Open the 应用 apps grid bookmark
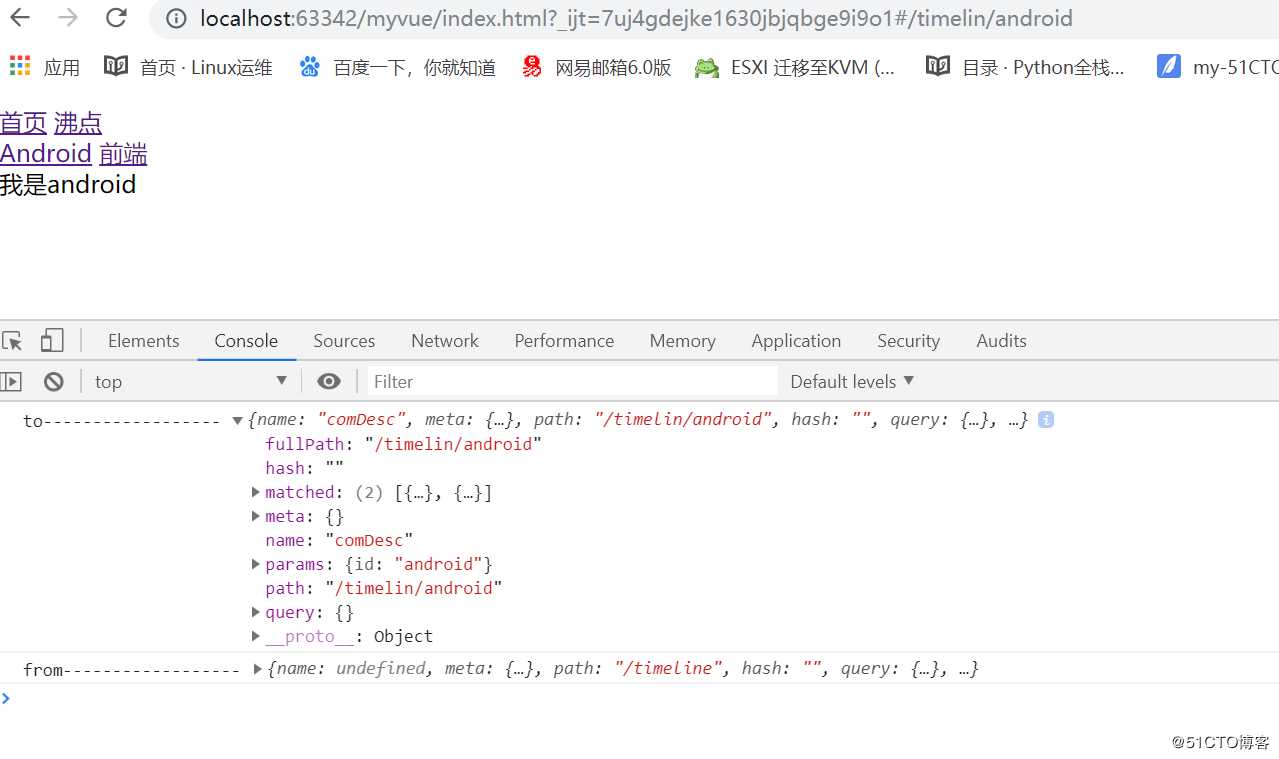 45,67
